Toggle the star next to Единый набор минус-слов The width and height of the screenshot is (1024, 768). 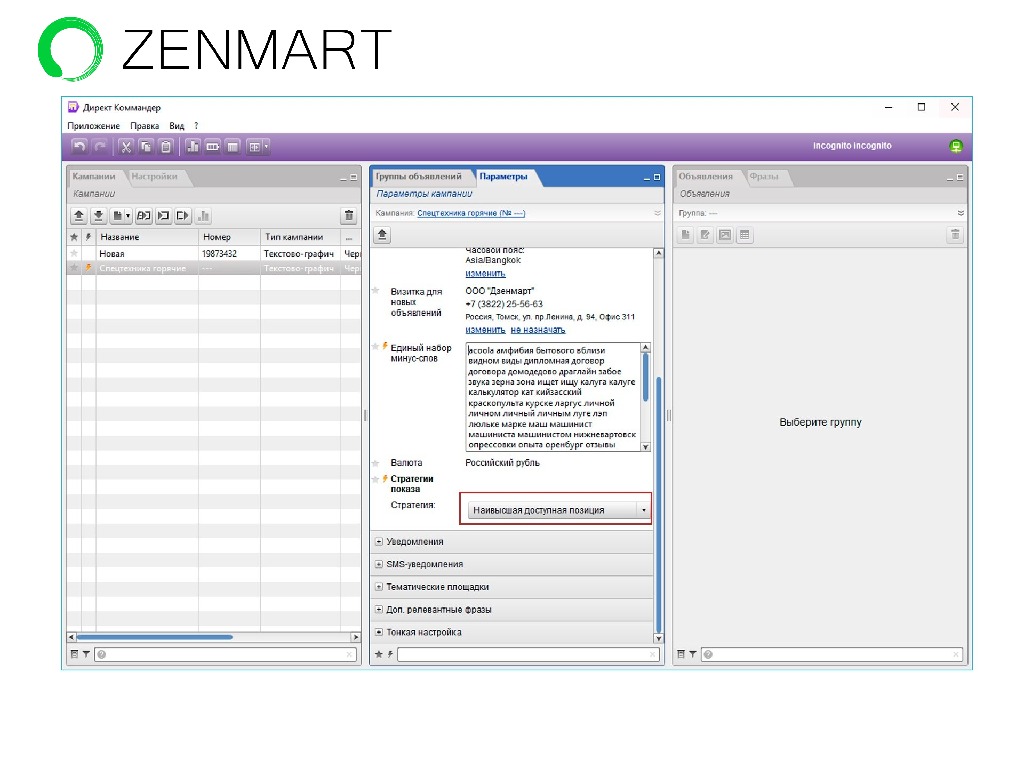click(x=376, y=347)
